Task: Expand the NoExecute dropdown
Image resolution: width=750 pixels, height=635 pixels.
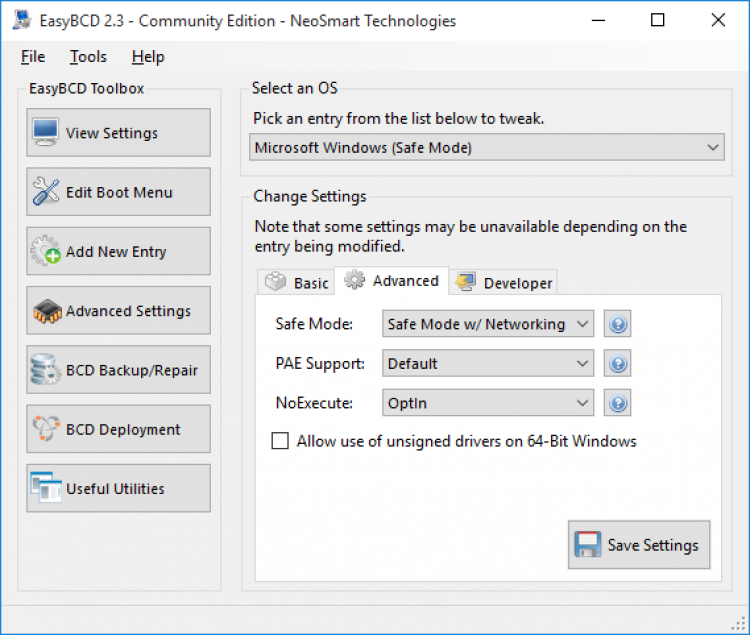Action: click(x=488, y=403)
